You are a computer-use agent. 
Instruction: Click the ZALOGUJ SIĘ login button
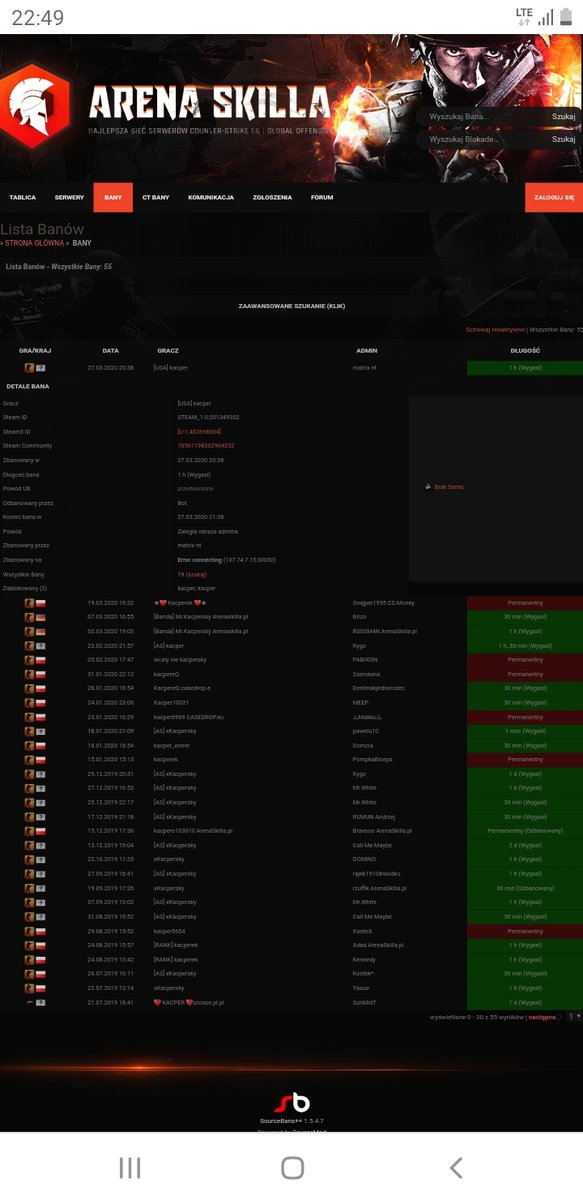click(554, 198)
